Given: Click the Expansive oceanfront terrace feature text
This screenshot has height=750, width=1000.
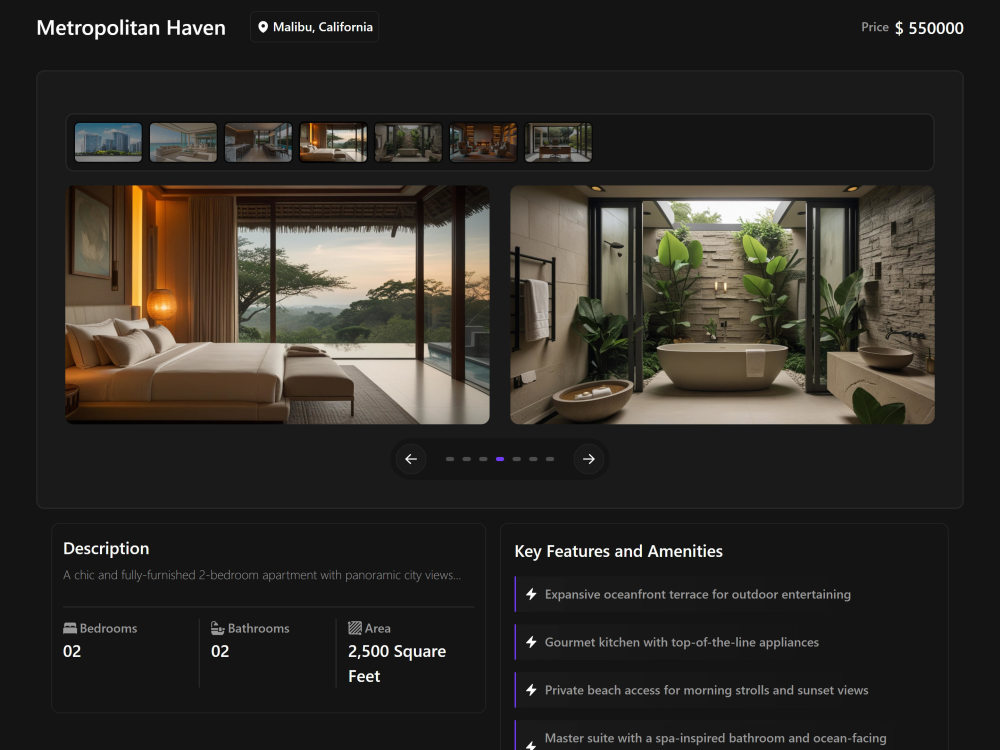Looking at the screenshot, I should 698,594.
